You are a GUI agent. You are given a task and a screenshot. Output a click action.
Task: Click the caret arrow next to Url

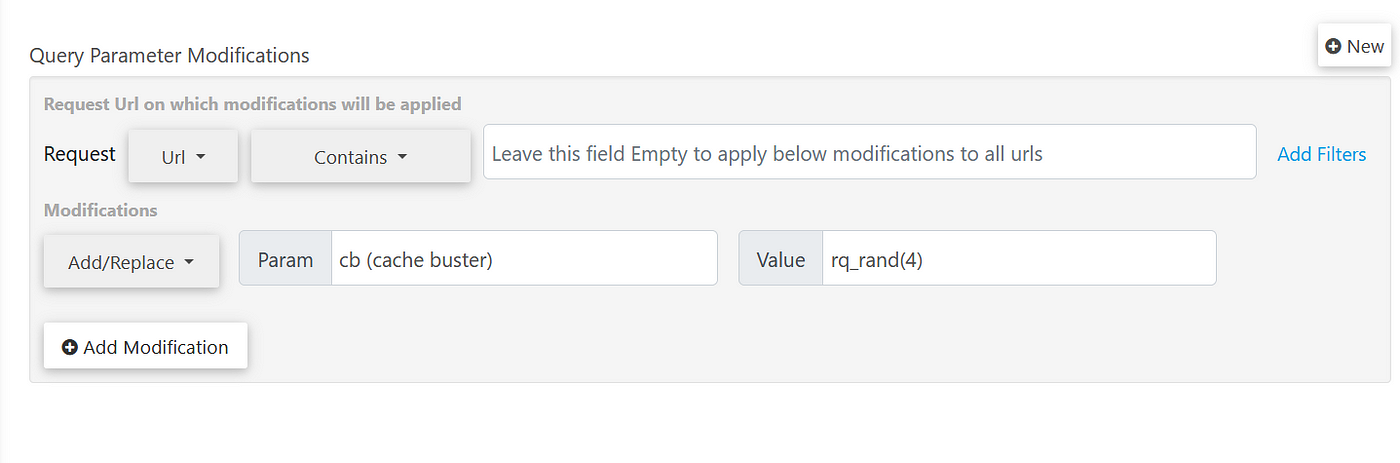[x=200, y=157]
